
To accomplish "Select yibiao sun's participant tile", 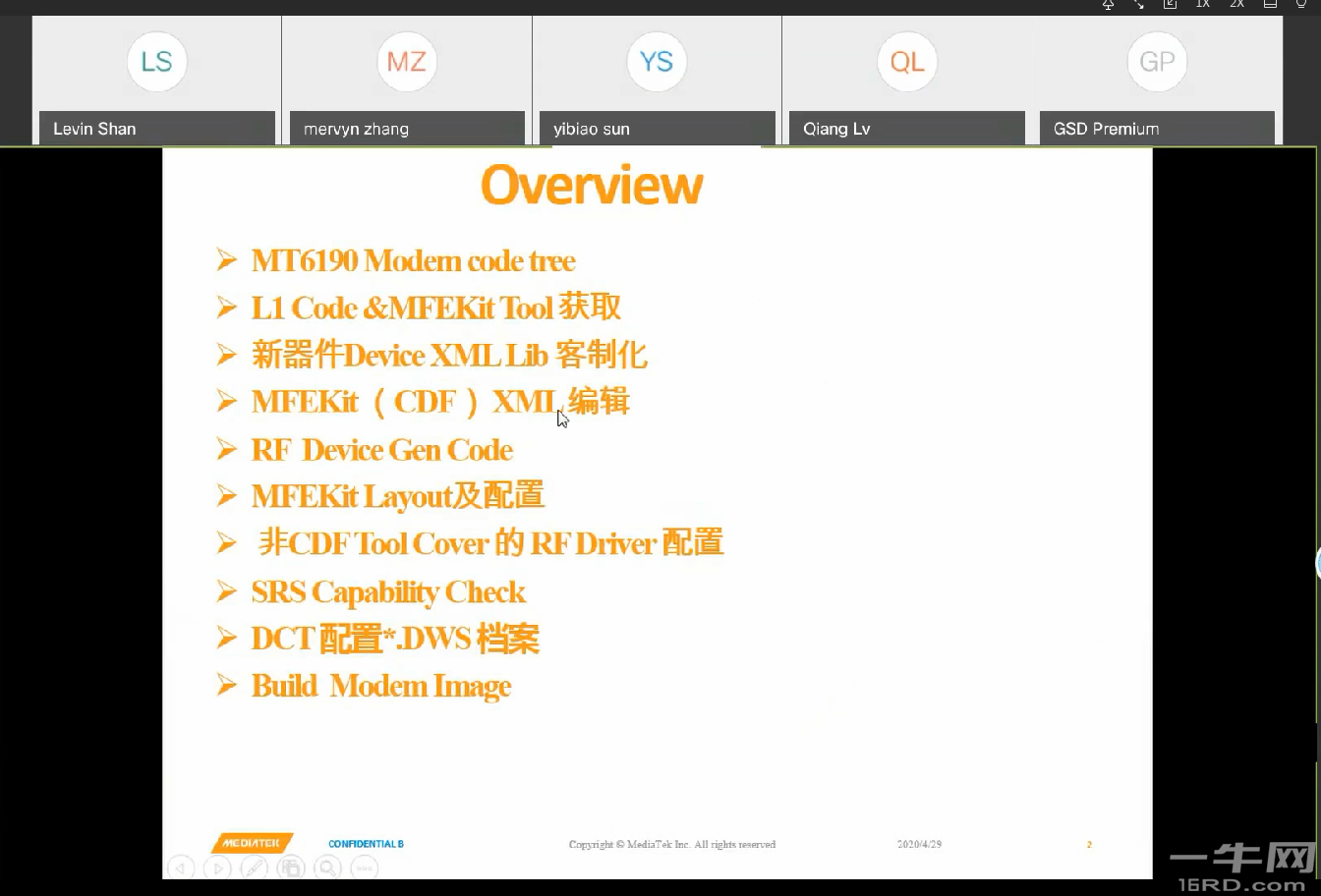I will click(657, 74).
